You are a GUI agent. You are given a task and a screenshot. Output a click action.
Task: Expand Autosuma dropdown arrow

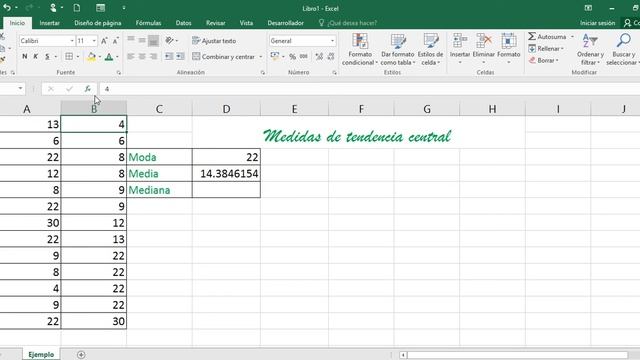[572, 37]
